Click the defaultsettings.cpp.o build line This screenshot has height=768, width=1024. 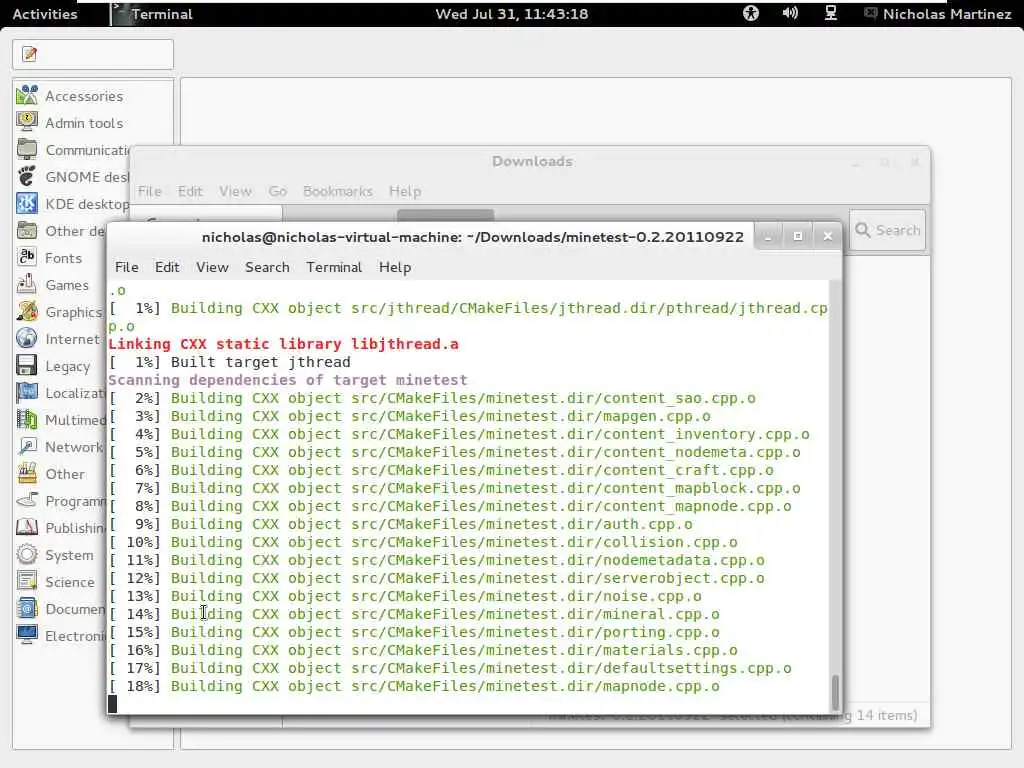coord(451,668)
